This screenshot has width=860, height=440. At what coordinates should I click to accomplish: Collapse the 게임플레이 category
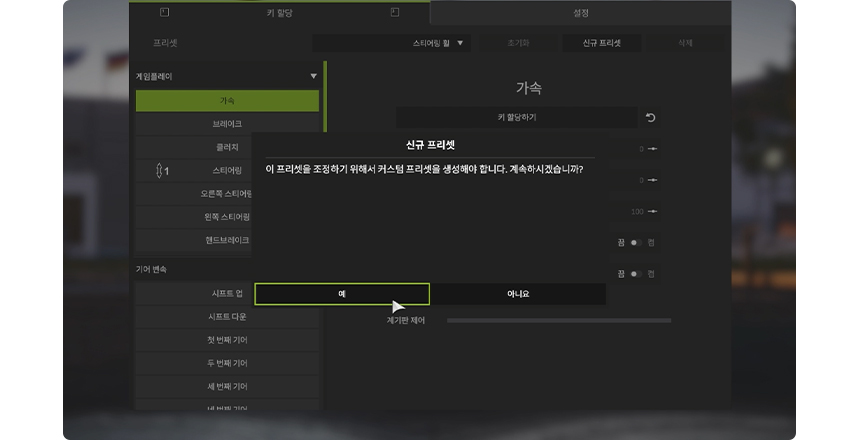click(x=313, y=76)
